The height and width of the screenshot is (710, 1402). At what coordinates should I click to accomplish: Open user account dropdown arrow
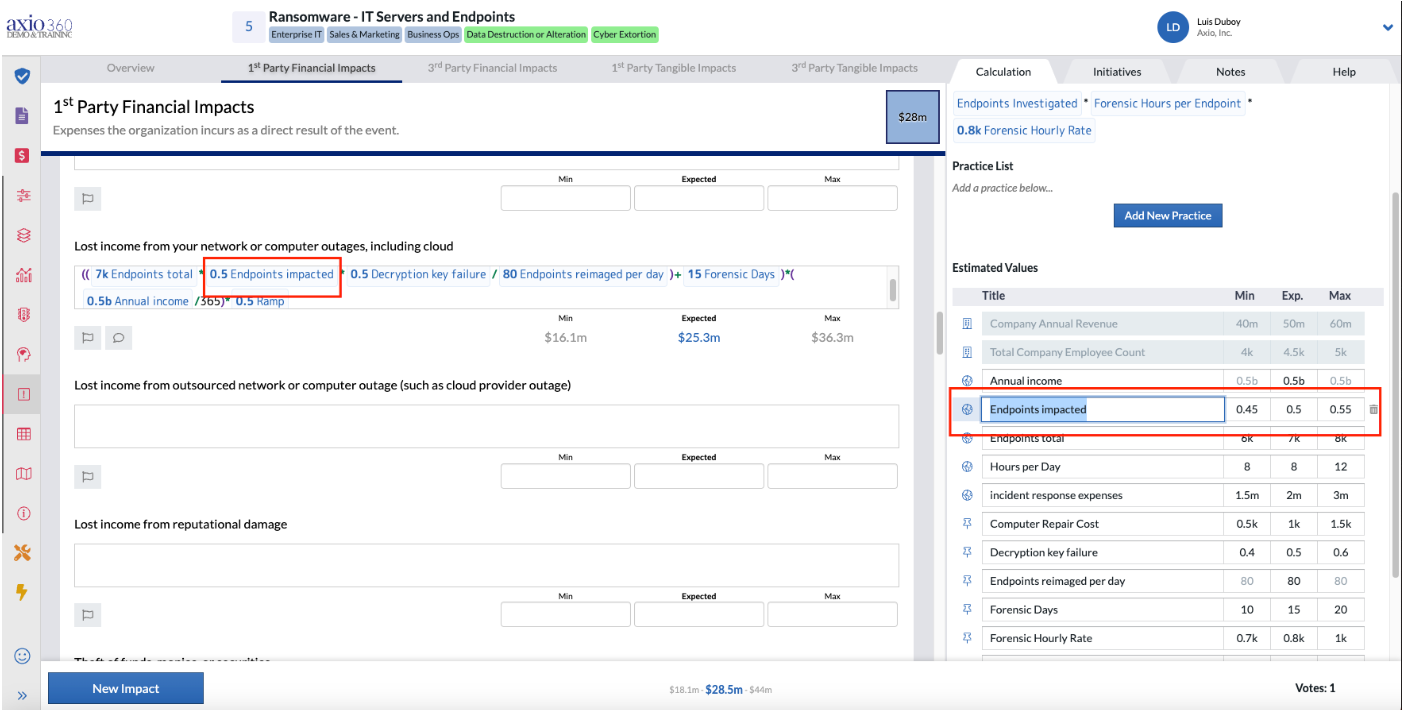tap(1388, 28)
